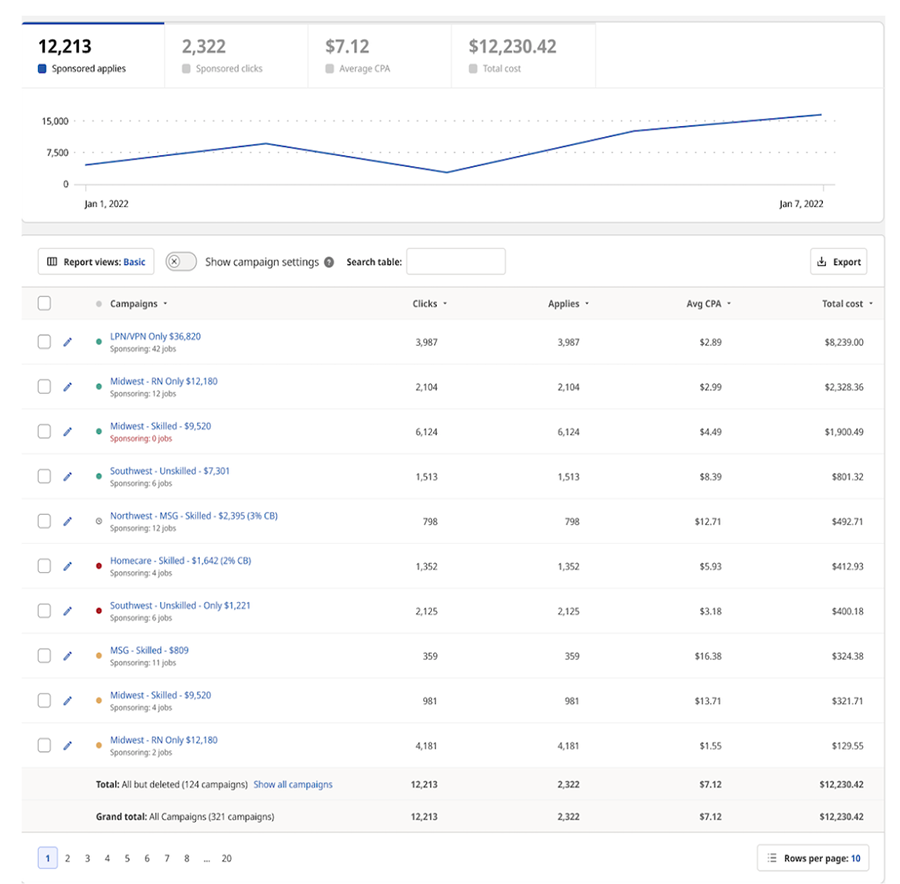This screenshot has width=900, height=884.
Task: Click orange status dot of MSG - Skilled - $809
Action: click(99, 656)
